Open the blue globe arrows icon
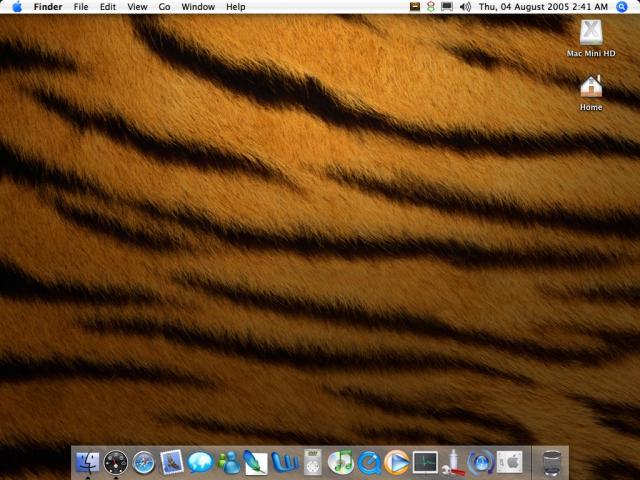The image size is (640, 480). pyautogui.click(x=481, y=462)
